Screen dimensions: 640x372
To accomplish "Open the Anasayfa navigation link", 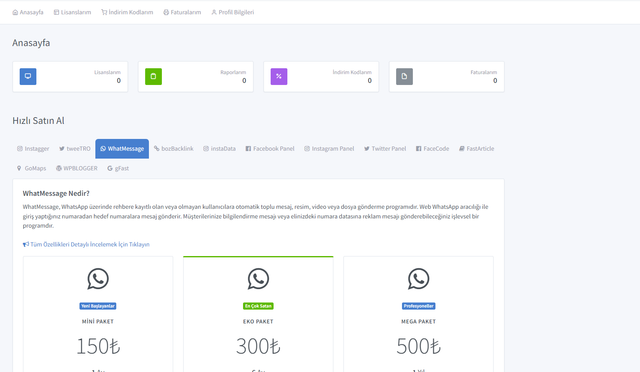I will [28, 12].
